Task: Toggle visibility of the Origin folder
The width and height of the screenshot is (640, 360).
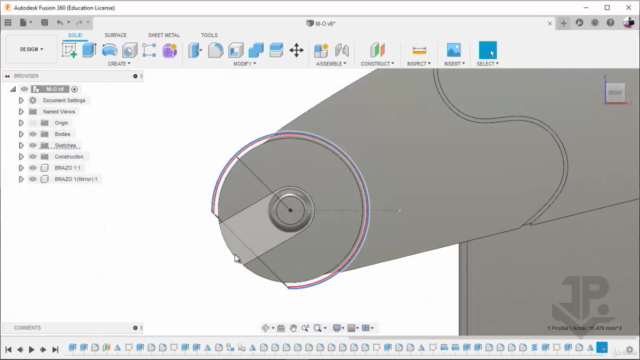Action: click(33, 123)
